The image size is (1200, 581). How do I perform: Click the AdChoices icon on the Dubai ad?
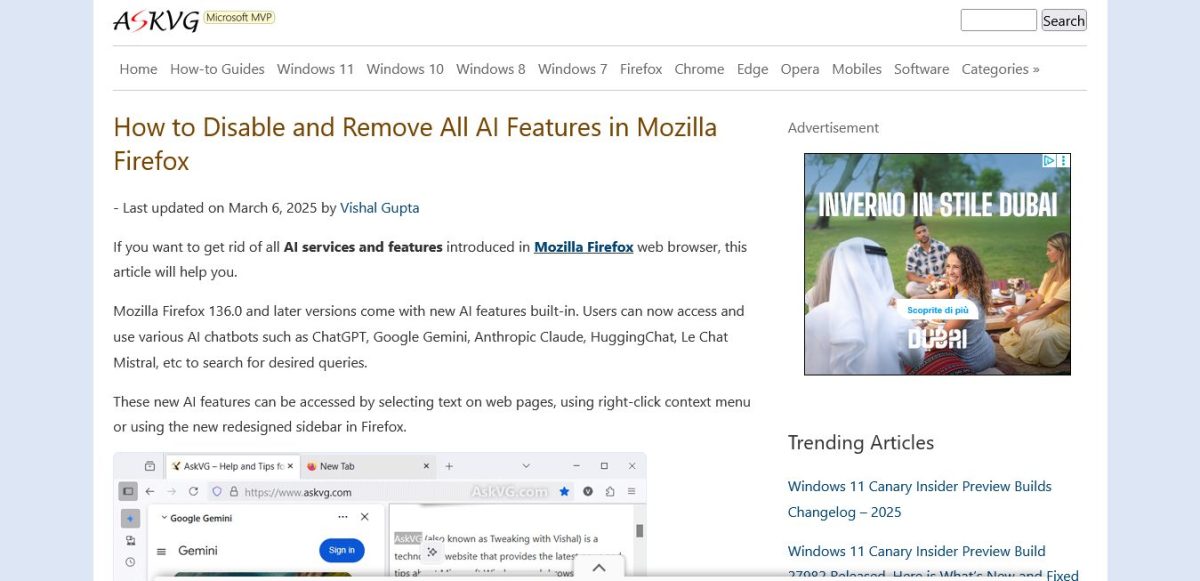[1049, 161]
